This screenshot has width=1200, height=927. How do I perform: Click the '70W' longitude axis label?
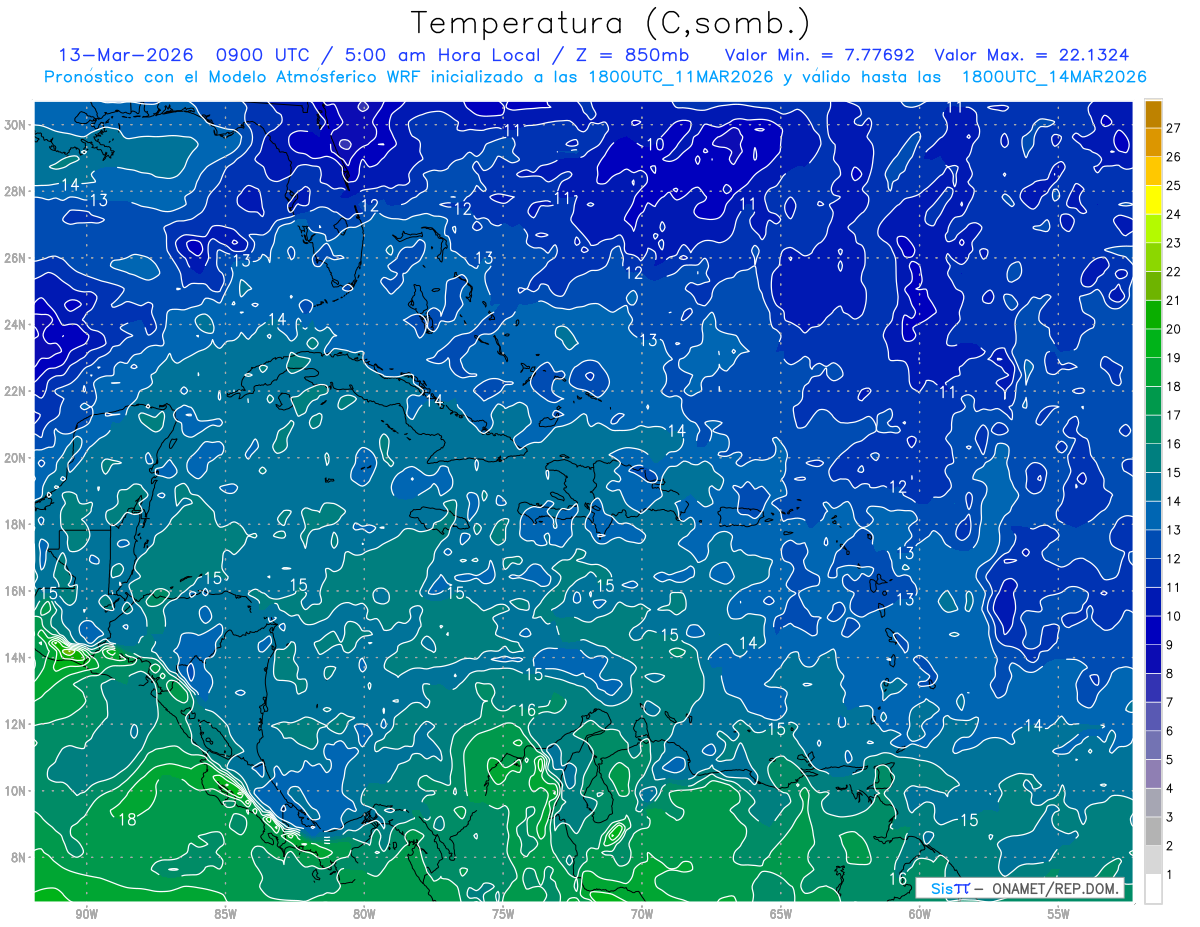642,915
